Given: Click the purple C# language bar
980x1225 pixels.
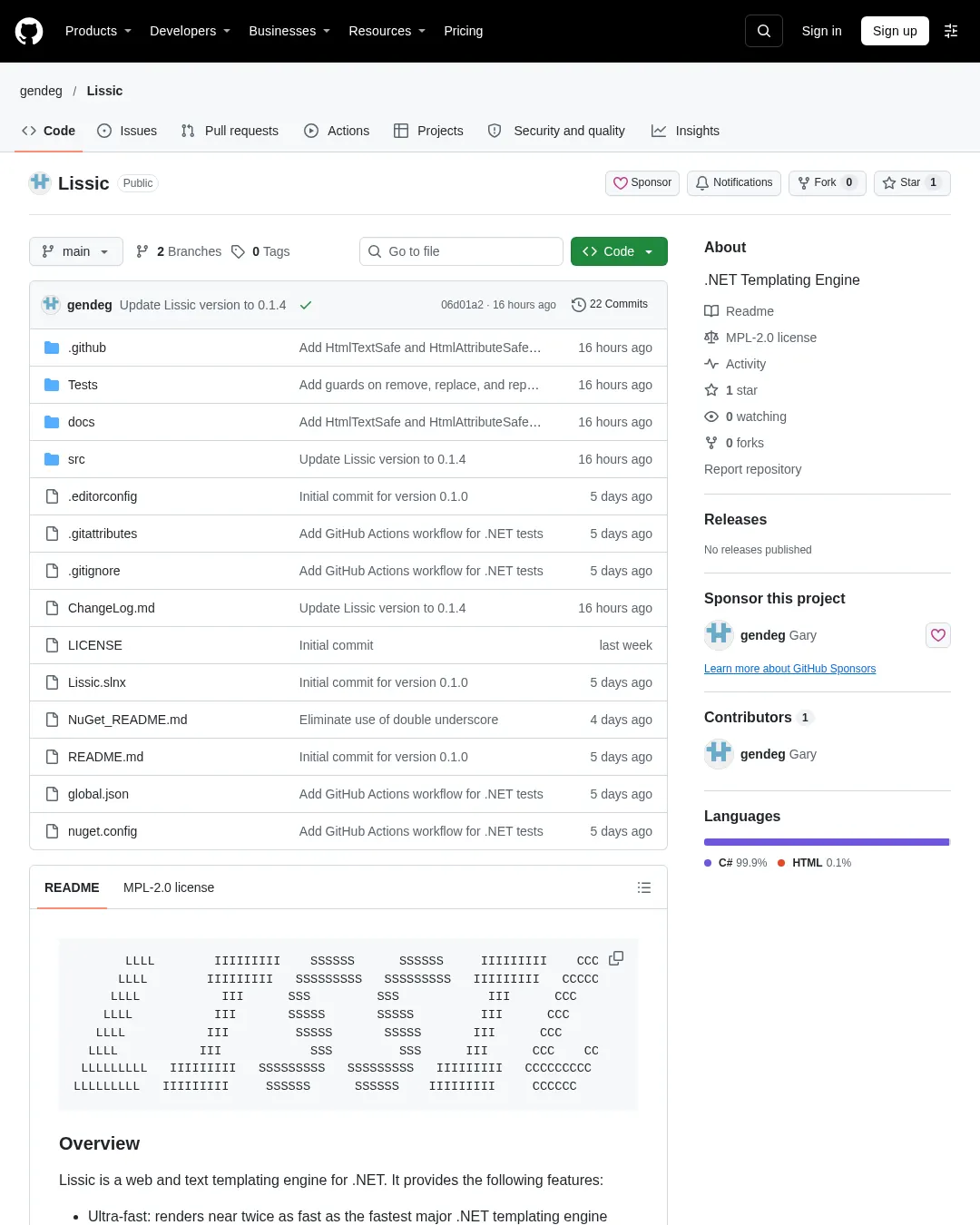Looking at the screenshot, I should [826, 842].
